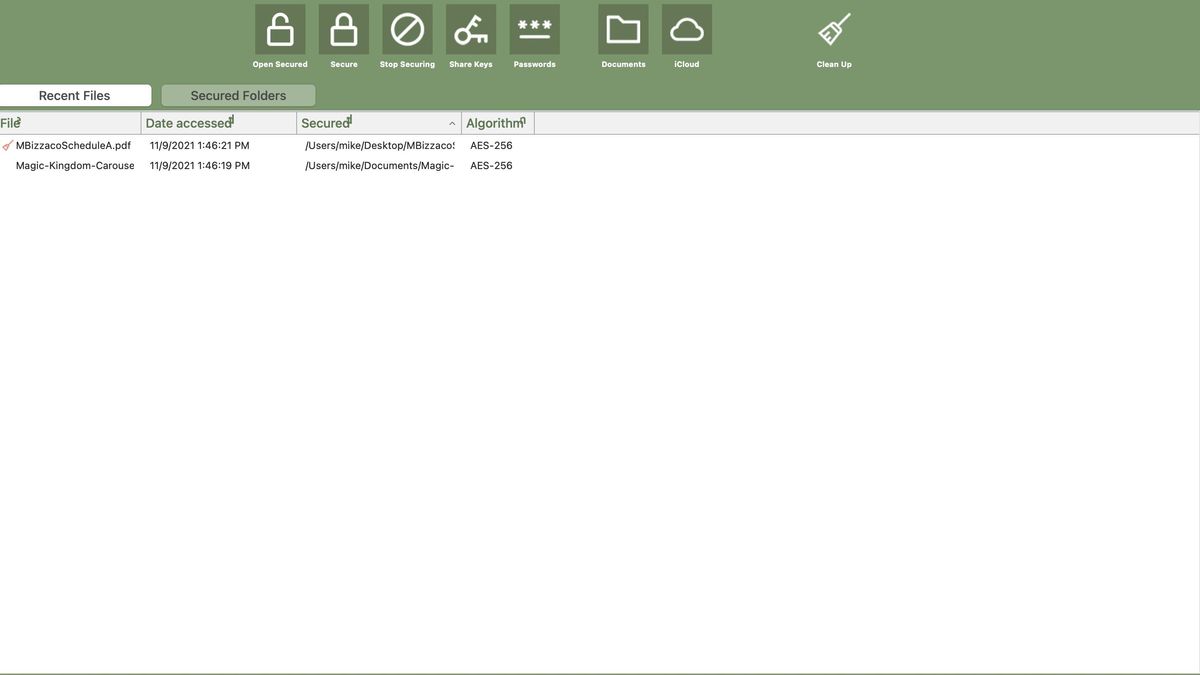Click the AES-256 value for MBizzacoScheduleA.pdf
The image size is (1200, 675).
[490, 143]
